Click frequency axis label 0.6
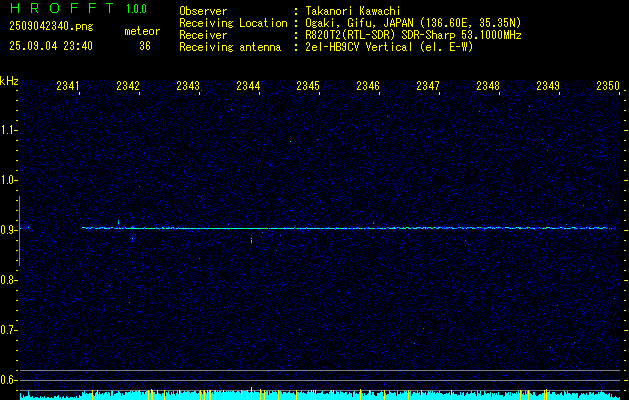This screenshot has width=629, height=400. [8, 380]
